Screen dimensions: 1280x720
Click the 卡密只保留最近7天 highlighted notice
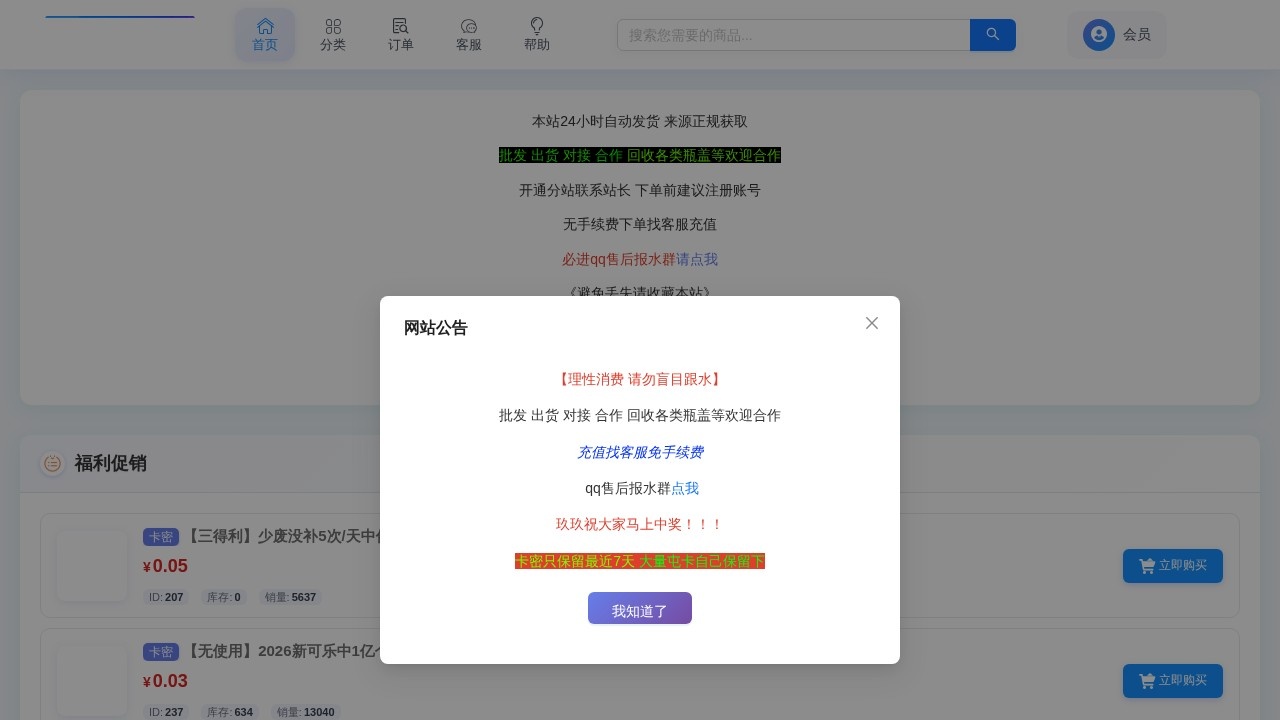640,561
